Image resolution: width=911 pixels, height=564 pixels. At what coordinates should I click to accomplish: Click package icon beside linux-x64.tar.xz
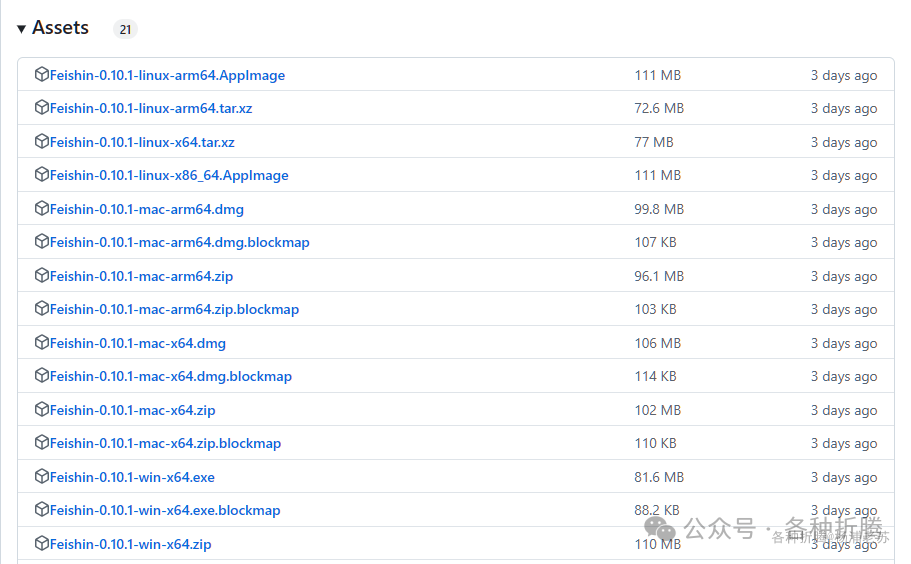42,141
